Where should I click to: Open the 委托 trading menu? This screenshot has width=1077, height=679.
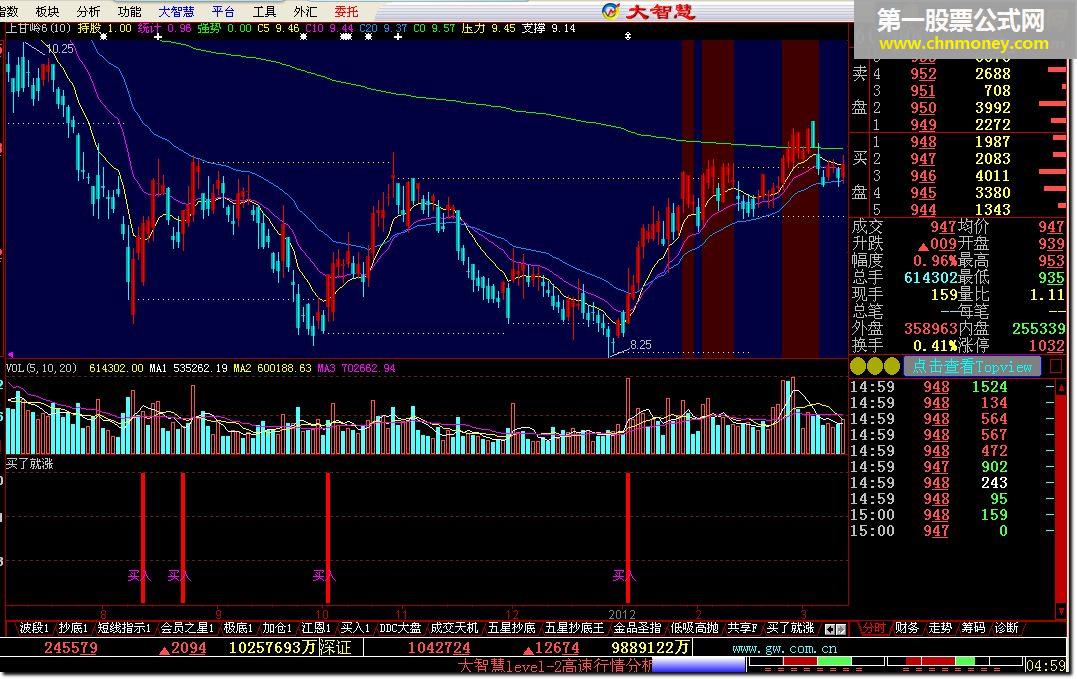346,12
